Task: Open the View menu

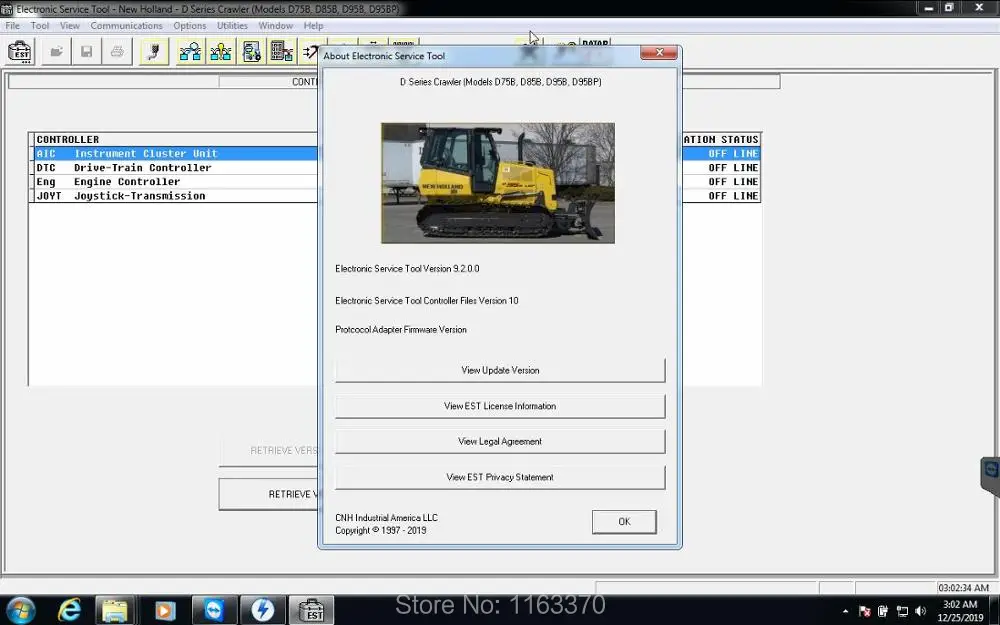Action: point(70,26)
